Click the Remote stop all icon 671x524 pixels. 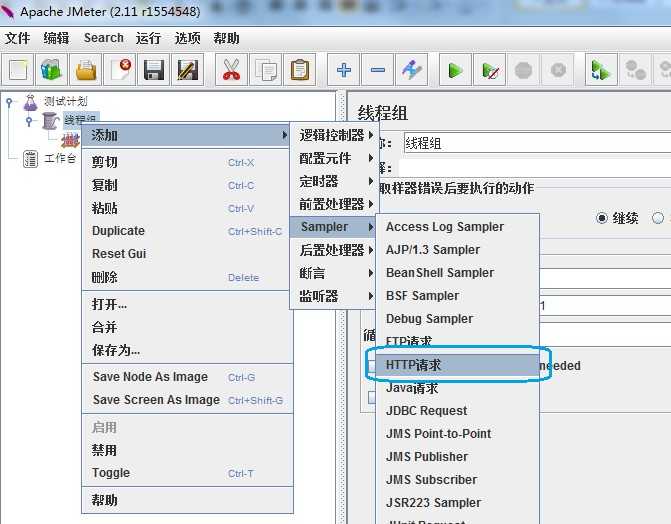pyautogui.click(x=635, y=69)
